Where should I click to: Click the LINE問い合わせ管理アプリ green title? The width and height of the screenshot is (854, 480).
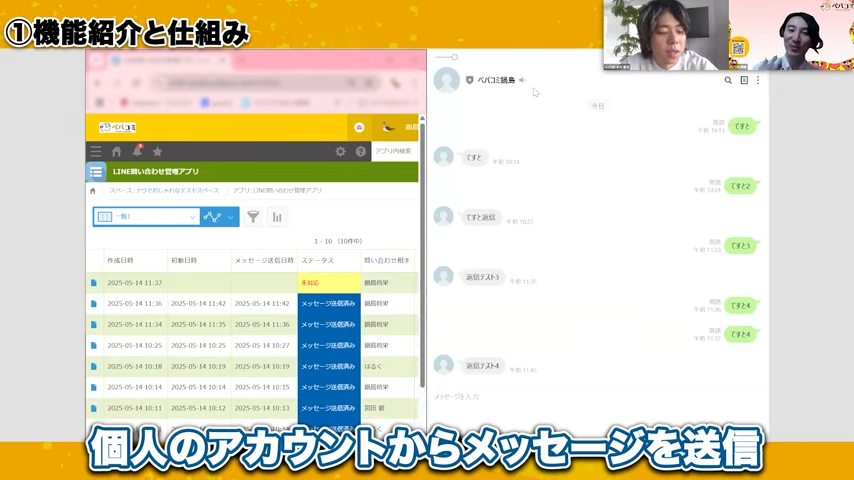156,172
